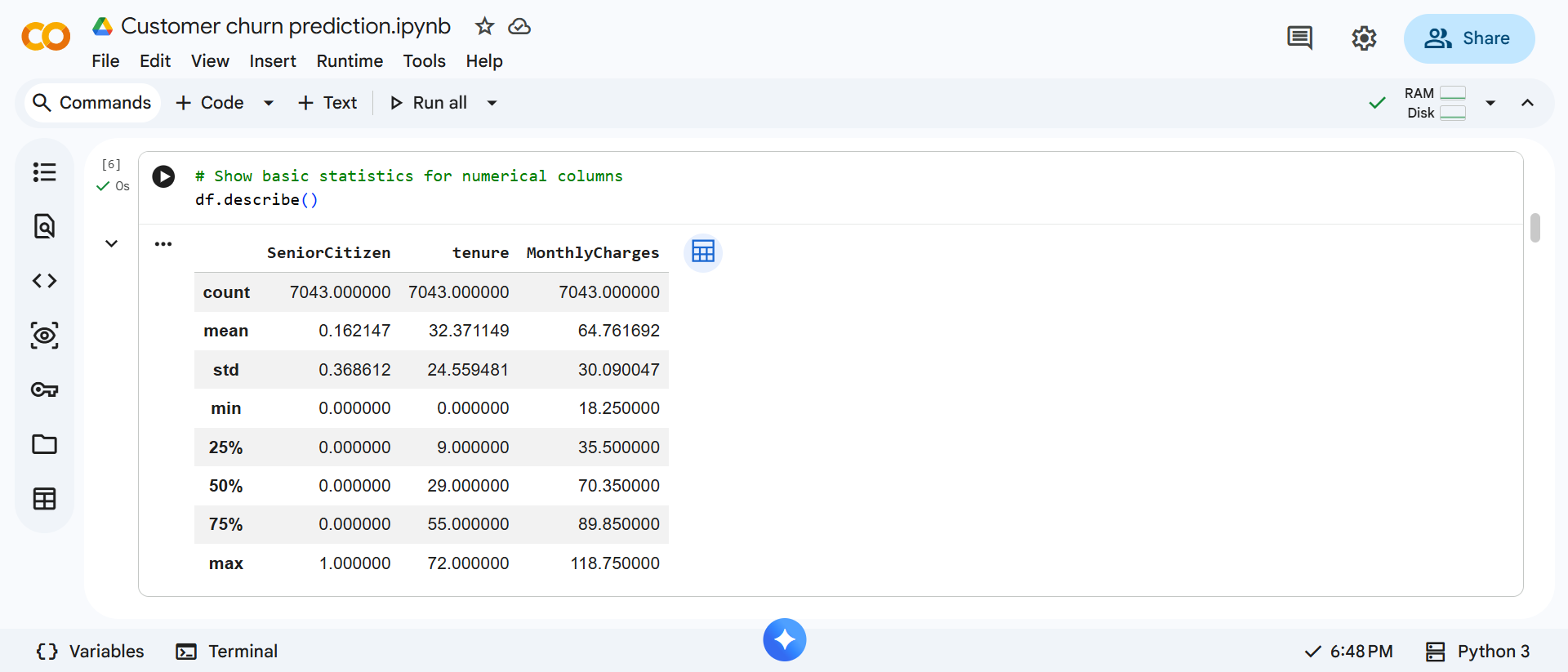Viewport: 1568px width, 672px height.
Task: Open the data explorer table icon in sidebar
Action: point(44,499)
